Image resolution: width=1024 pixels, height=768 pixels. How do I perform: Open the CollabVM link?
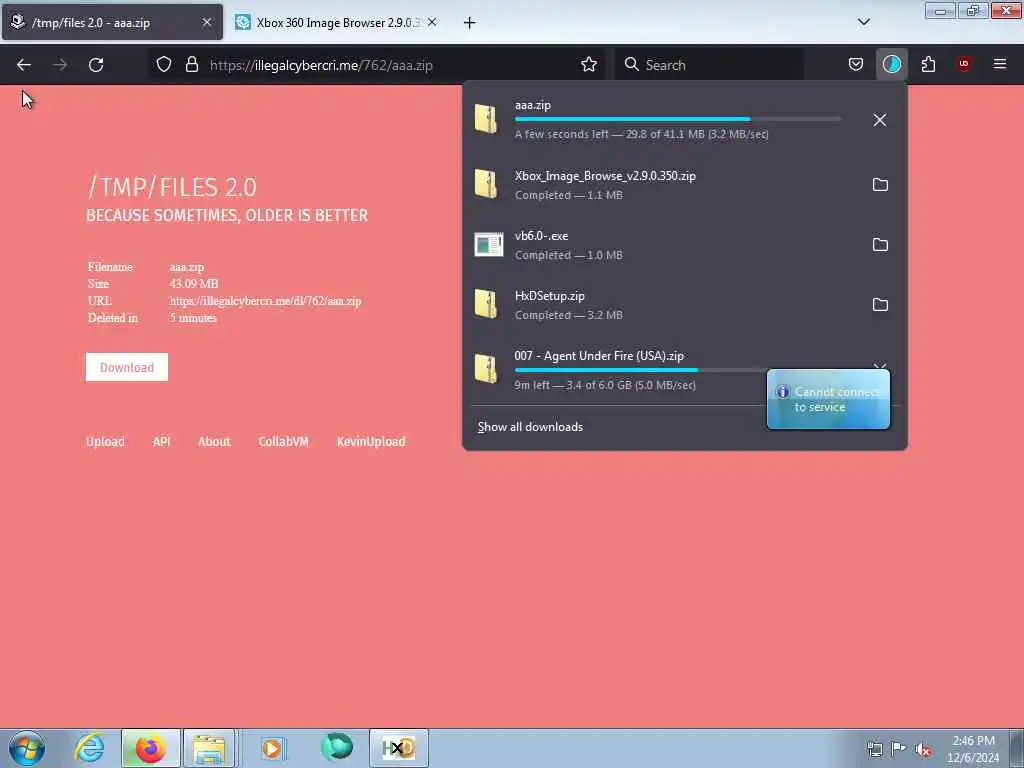point(283,441)
